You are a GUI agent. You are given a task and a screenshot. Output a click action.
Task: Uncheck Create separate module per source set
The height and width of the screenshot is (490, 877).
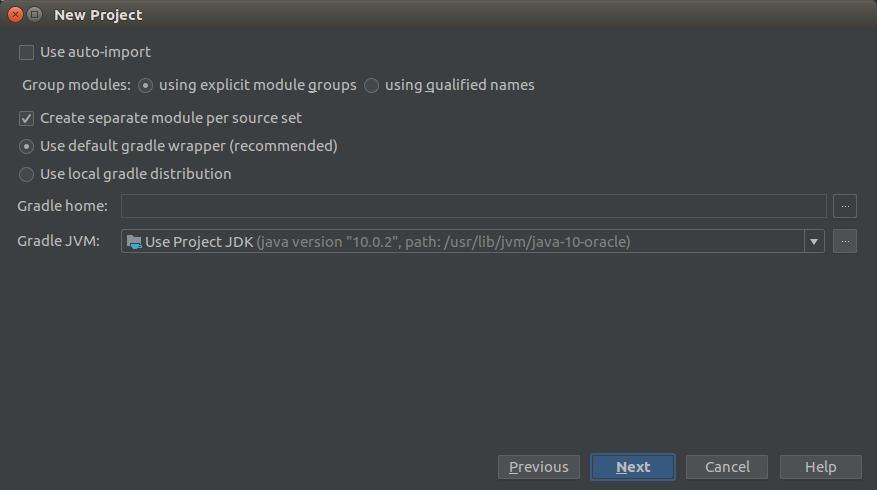point(26,119)
